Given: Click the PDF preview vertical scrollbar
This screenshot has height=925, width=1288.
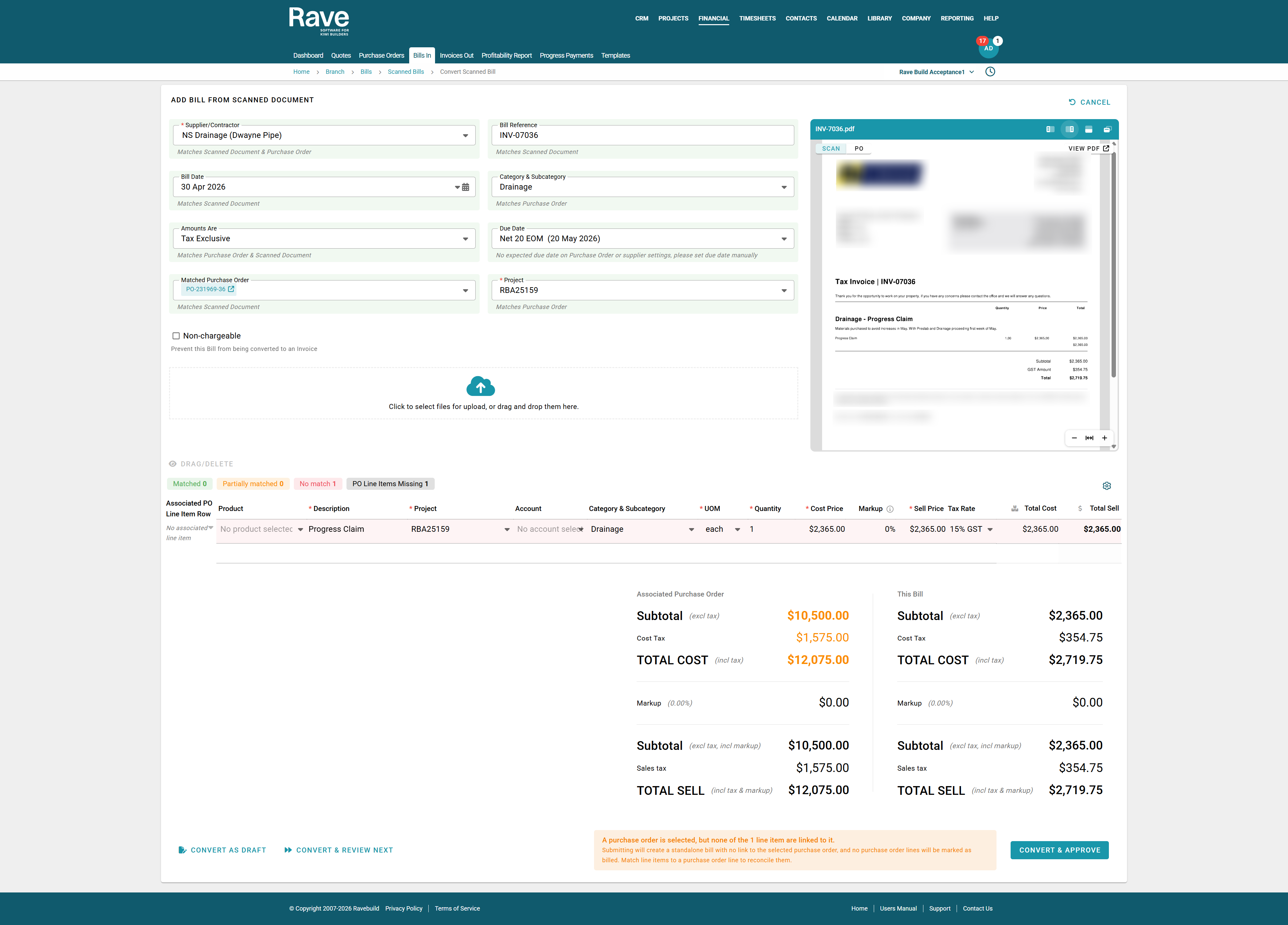Looking at the screenshot, I should 1114,265.
